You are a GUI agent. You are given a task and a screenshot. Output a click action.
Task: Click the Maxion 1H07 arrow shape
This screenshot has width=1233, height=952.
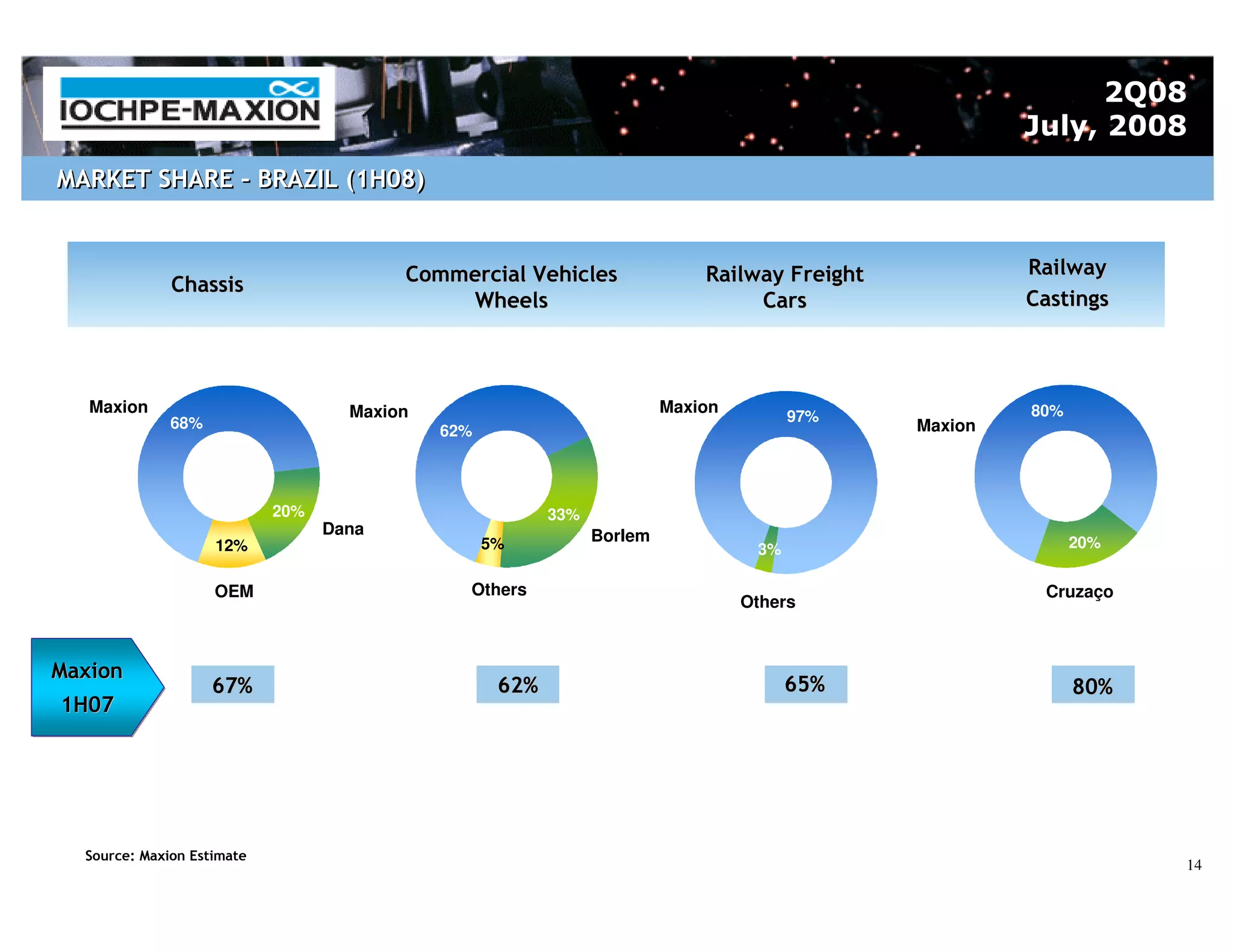point(90,687)
